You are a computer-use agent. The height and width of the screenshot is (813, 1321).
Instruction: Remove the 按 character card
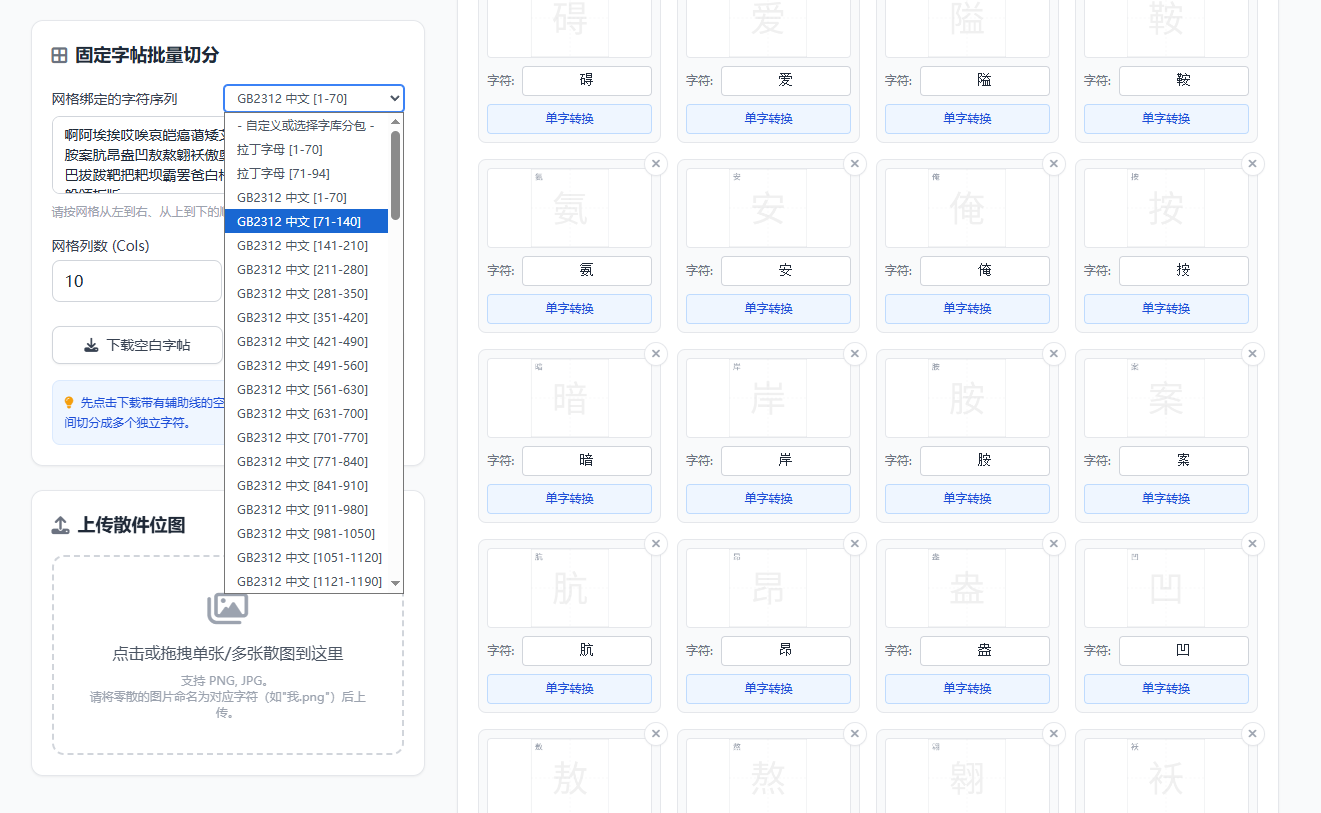point(1253,164)
